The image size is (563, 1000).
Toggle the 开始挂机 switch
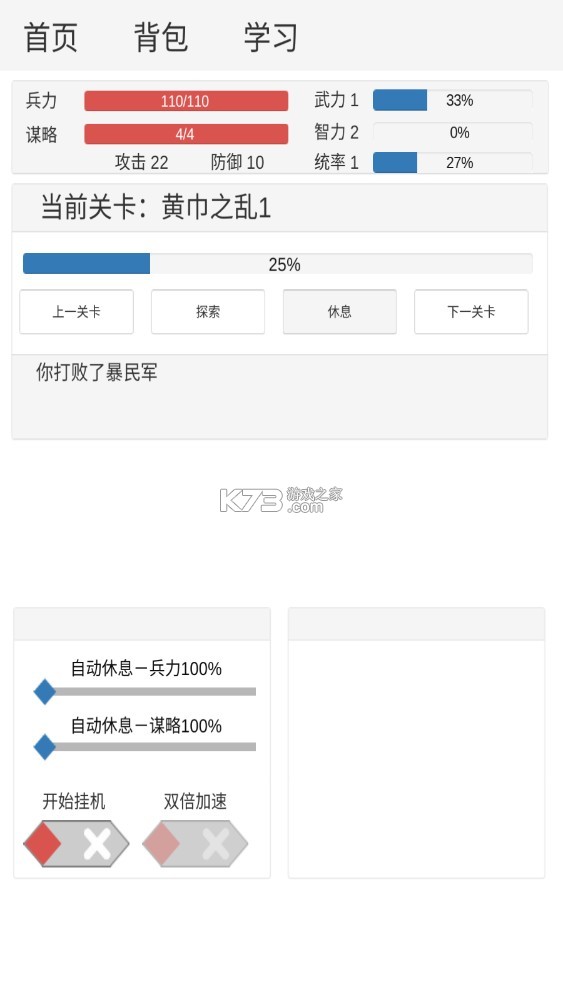[77, 843]
